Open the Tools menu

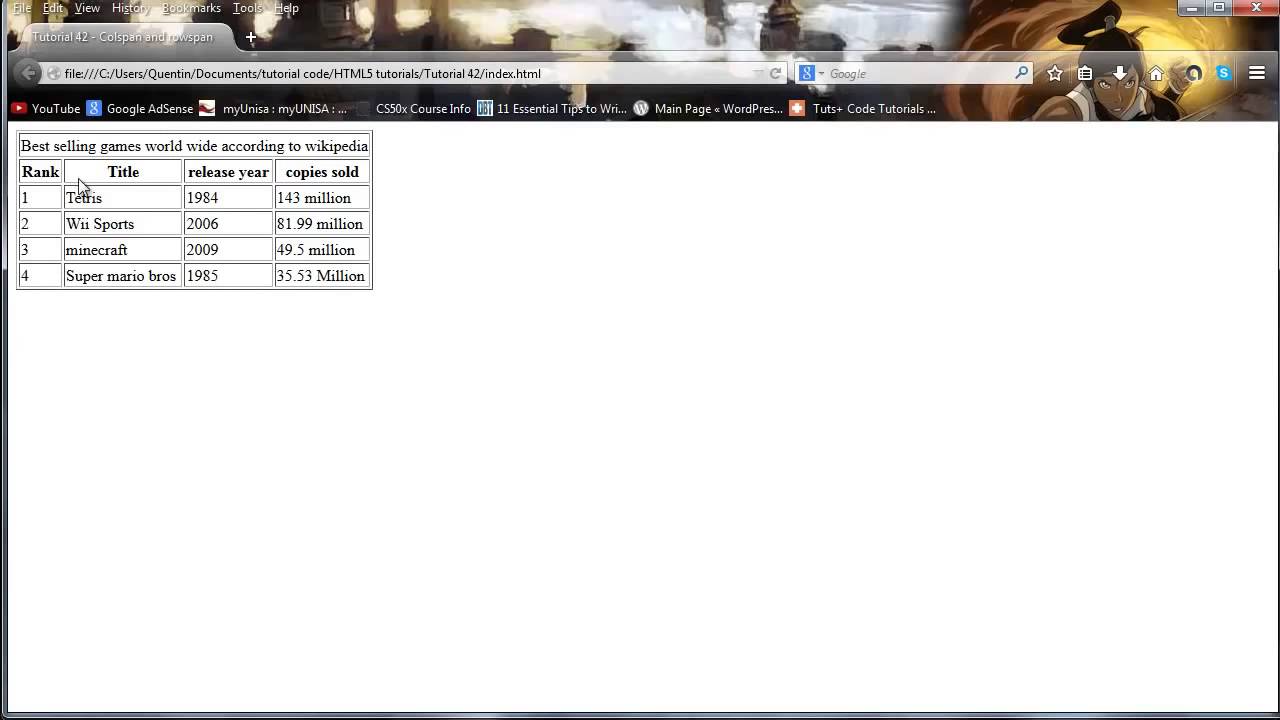pos(247,8)
